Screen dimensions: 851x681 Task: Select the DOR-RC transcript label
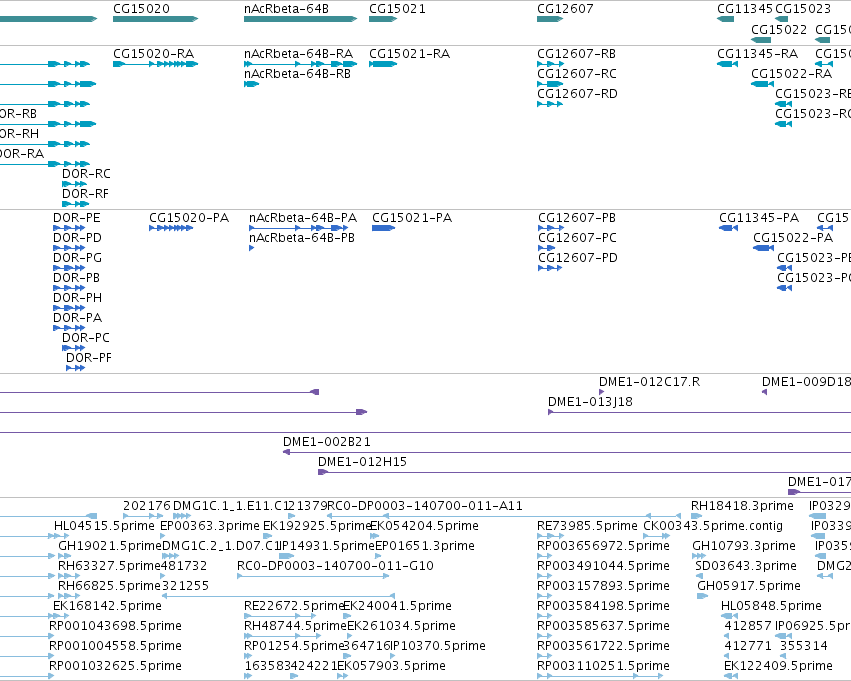86,174
